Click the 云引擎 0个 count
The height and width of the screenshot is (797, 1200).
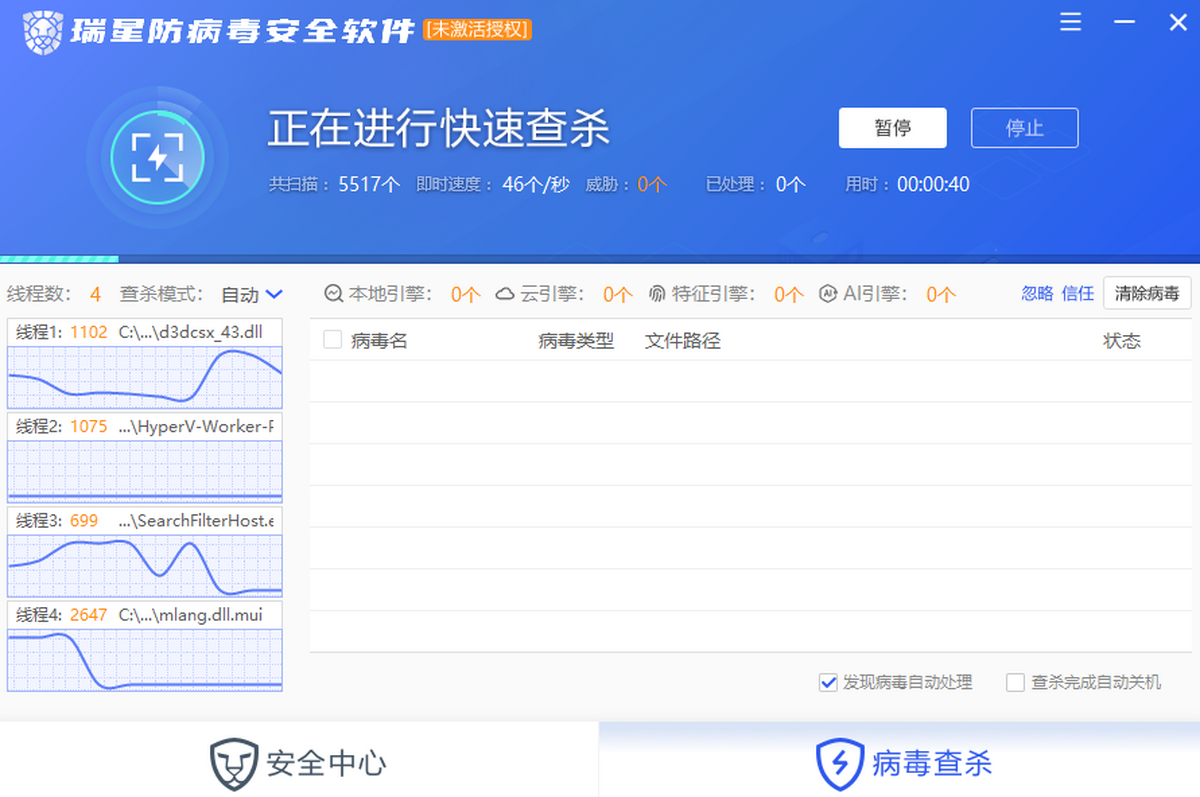pyautogui.click(x=618, y=294)
